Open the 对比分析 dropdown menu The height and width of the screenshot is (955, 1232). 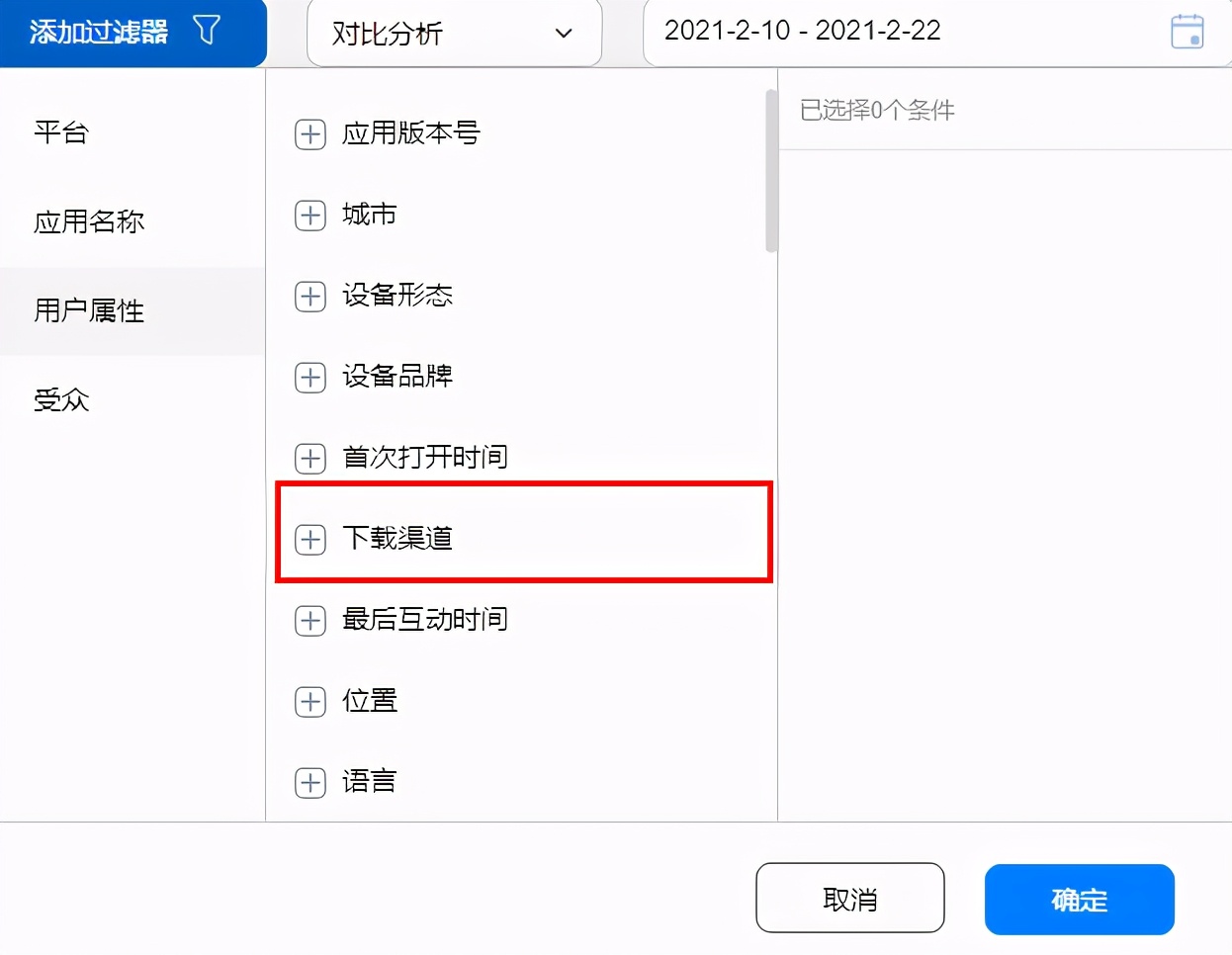455,33
